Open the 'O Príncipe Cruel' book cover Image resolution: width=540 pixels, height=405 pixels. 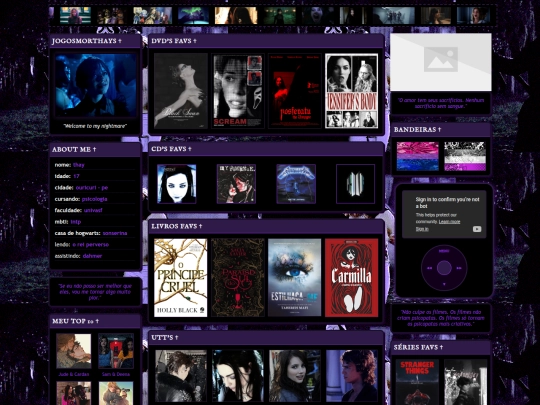[x=181, y=278]
